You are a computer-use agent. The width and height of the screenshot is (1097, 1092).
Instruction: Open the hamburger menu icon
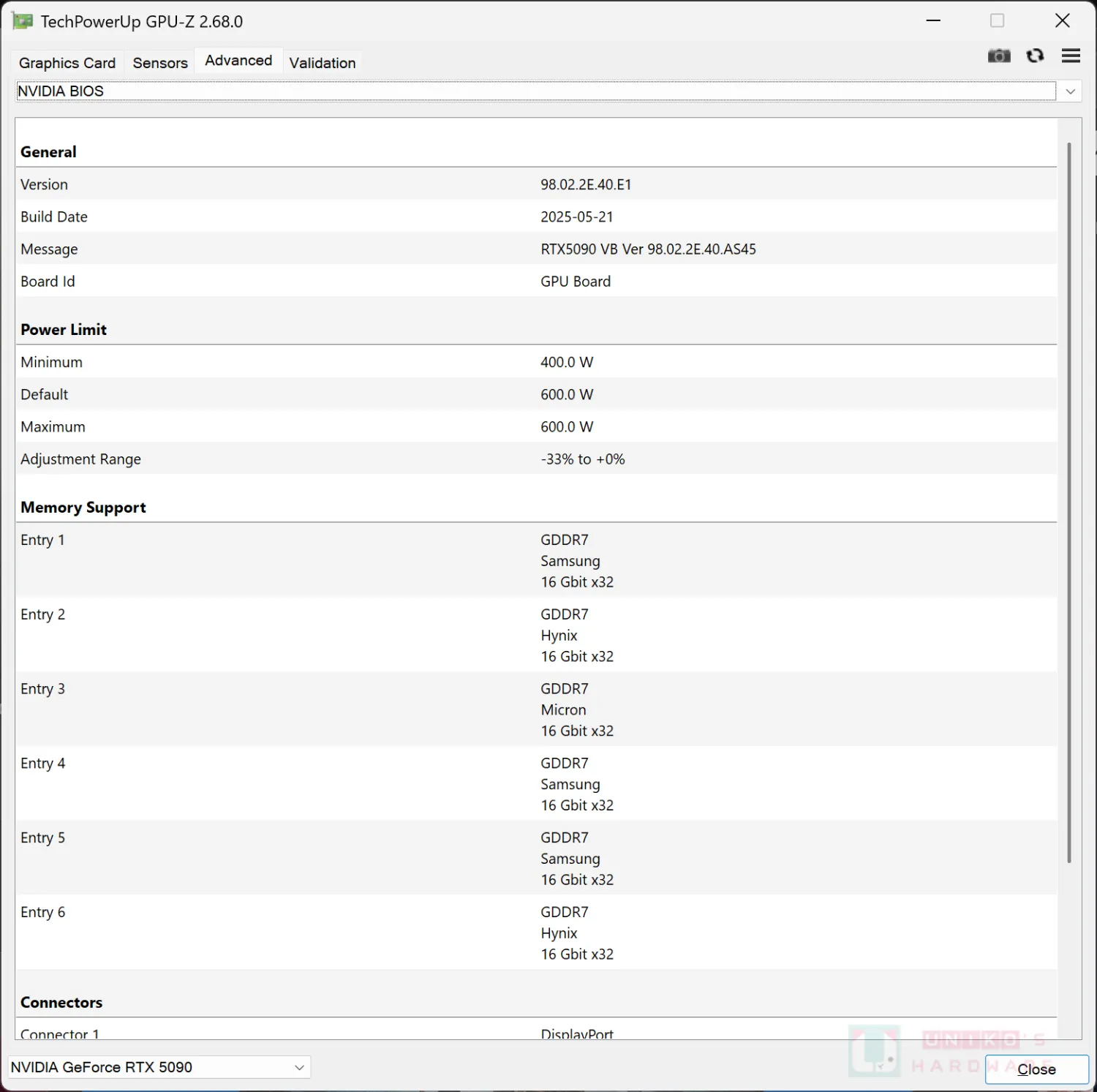coord(1071,56)
